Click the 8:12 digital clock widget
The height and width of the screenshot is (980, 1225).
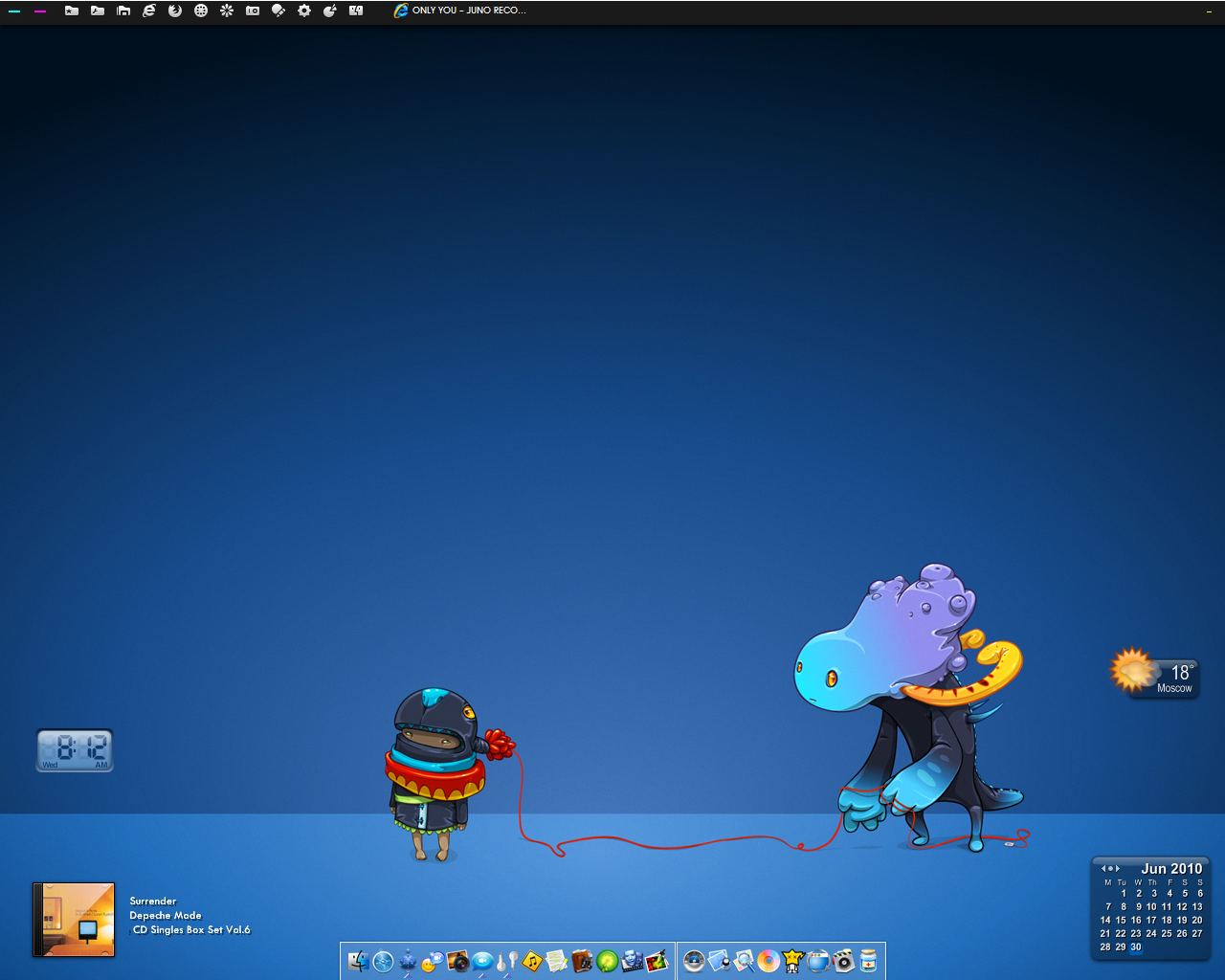coord(75,750)
